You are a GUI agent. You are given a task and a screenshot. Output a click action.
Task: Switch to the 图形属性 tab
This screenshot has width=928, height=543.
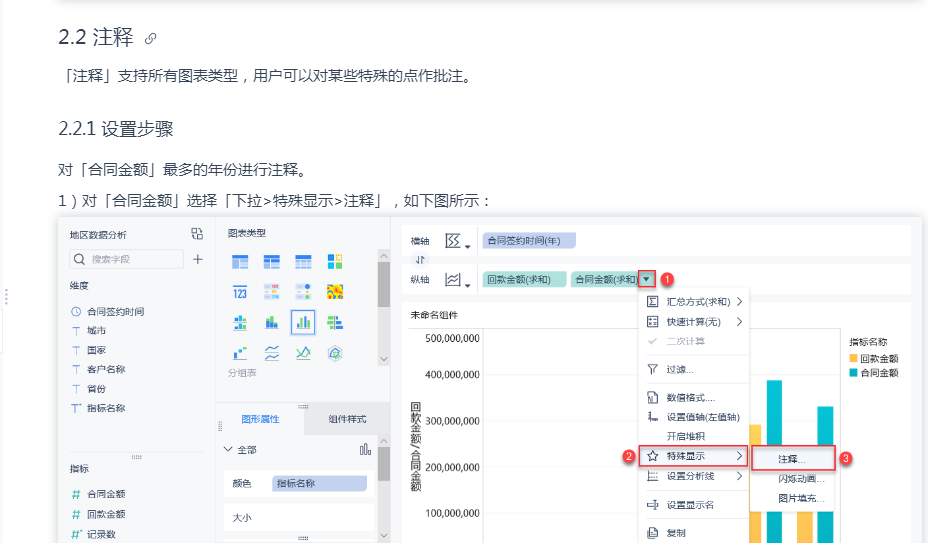coord(260,419)
